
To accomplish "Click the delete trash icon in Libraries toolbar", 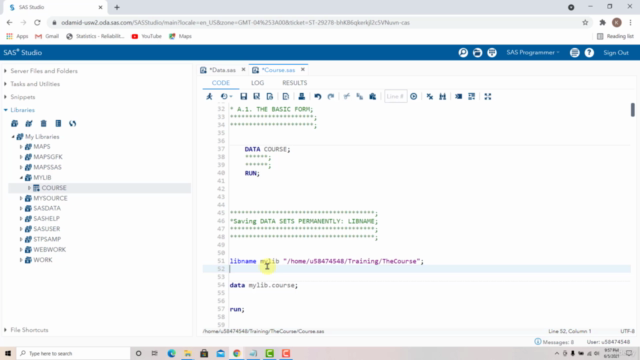I will click(x=43, y=123).
